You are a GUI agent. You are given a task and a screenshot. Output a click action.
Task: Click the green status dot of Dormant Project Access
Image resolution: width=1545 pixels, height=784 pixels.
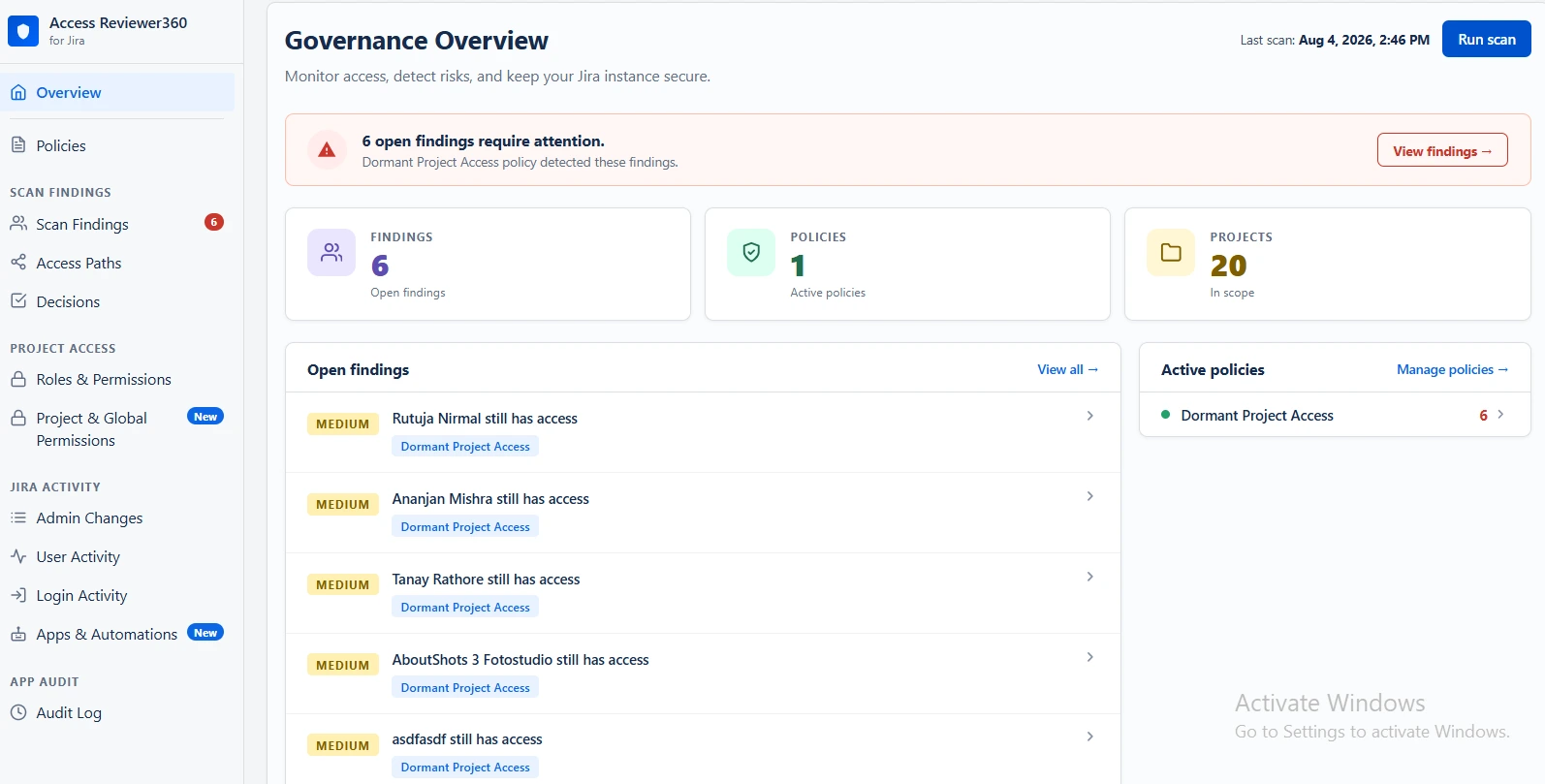(1165, 415)
